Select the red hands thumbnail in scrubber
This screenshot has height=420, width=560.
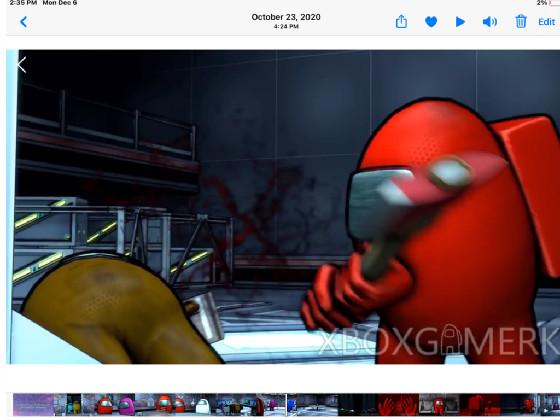(x=399, y=405)
